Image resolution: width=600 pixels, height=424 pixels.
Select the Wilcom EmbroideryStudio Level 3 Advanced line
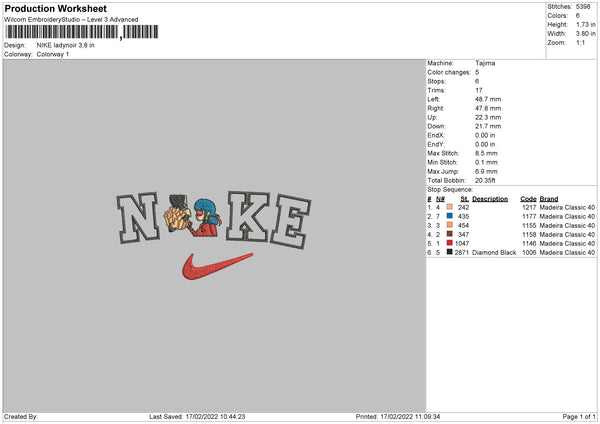[71, 20]
